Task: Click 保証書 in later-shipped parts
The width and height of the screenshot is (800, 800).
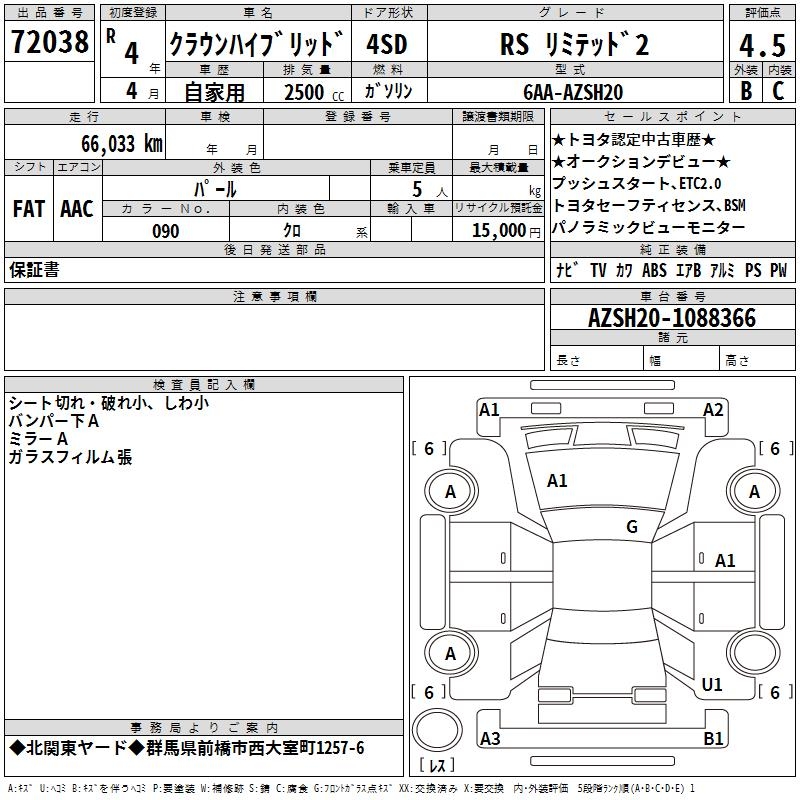Action: click(34, 270)
